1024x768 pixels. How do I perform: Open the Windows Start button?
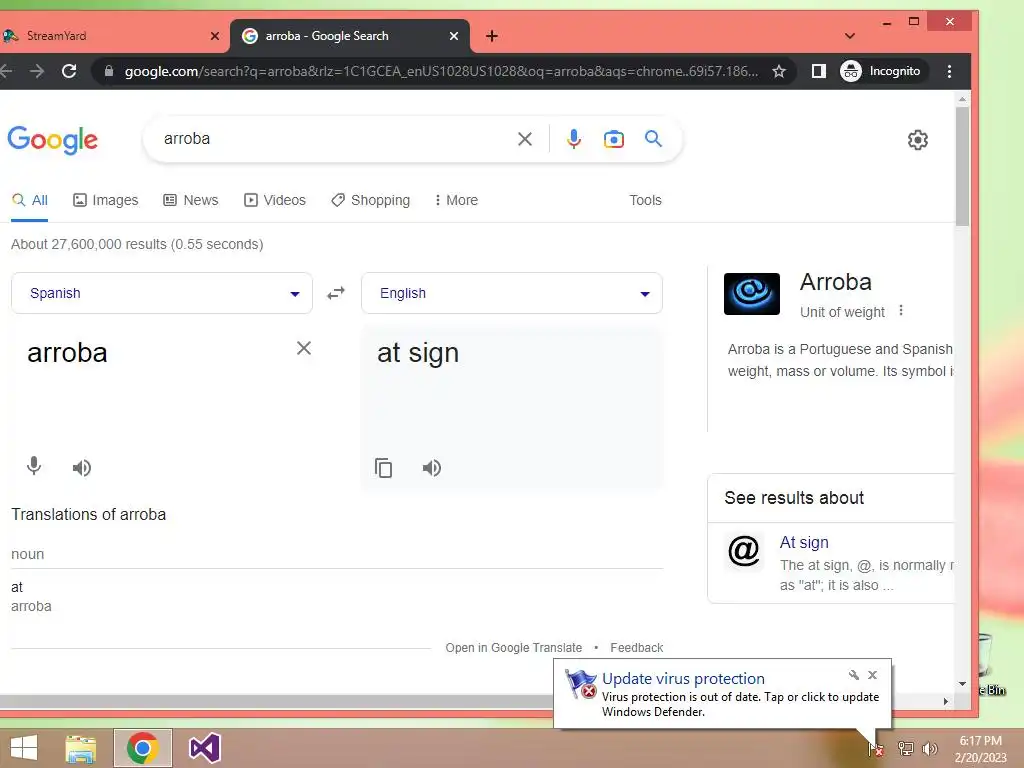point(24,748)
